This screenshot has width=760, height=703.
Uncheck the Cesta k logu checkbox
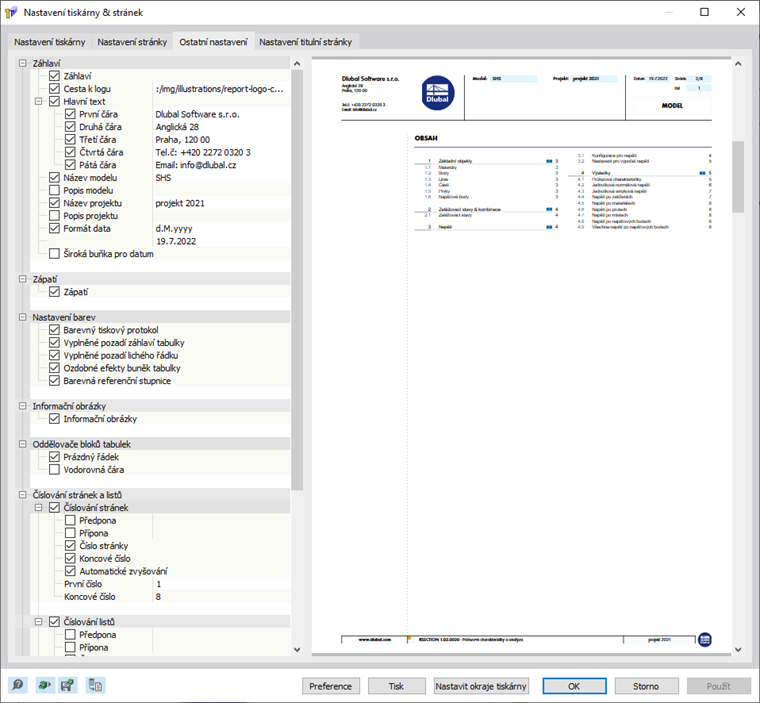(54, 89)
